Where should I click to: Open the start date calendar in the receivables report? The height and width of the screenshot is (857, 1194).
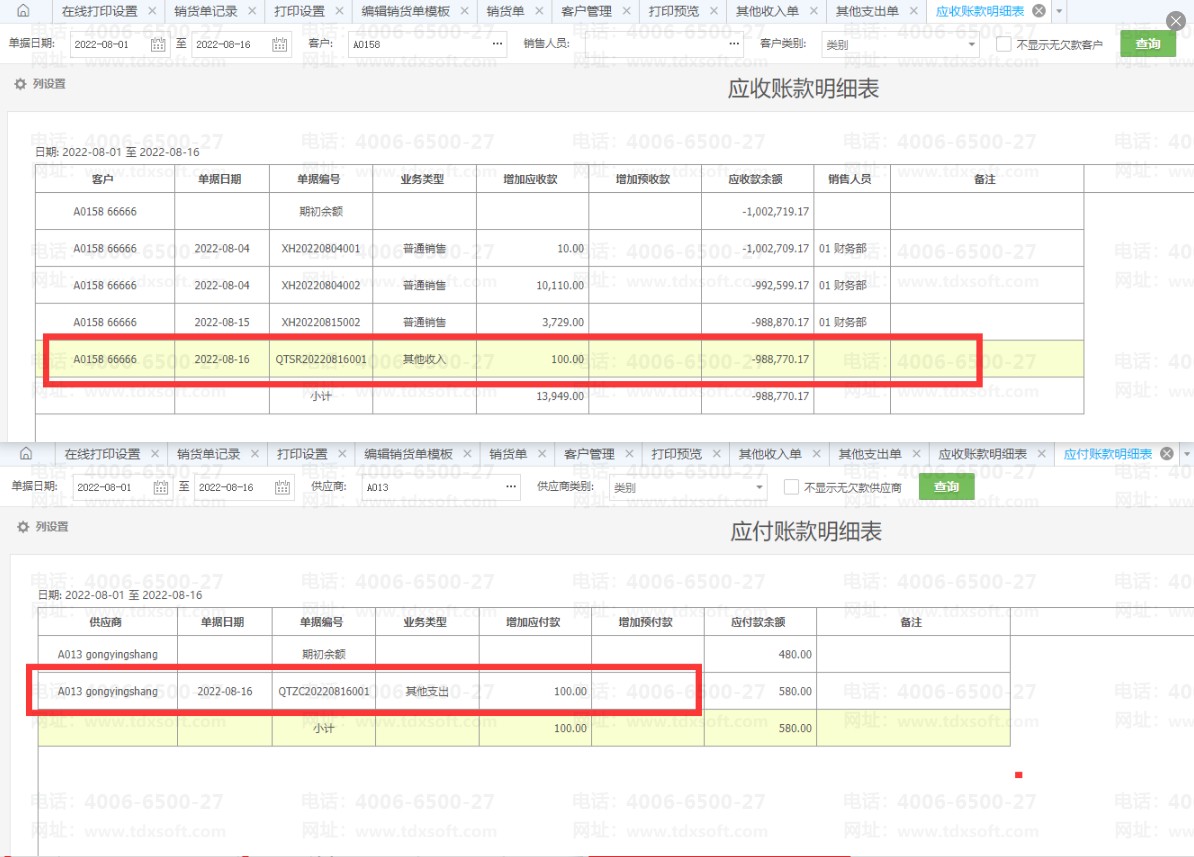tap(158, 45)
